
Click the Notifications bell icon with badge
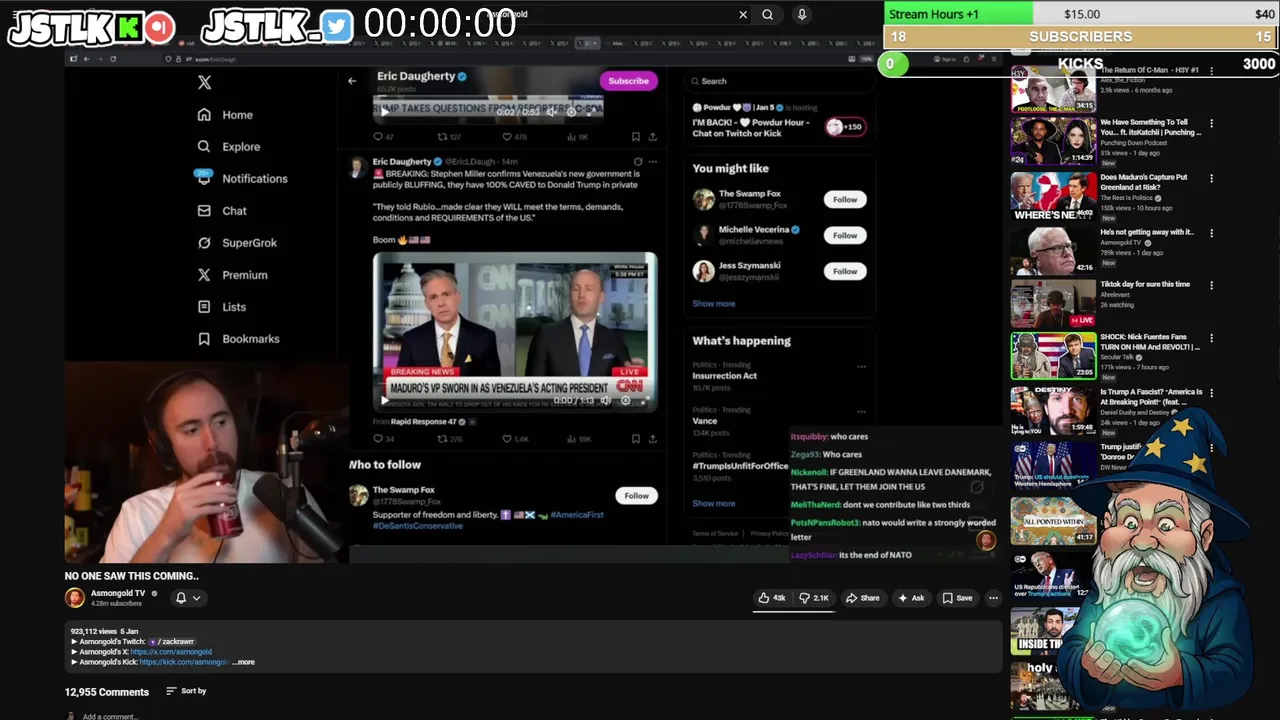tap(204, 177)
